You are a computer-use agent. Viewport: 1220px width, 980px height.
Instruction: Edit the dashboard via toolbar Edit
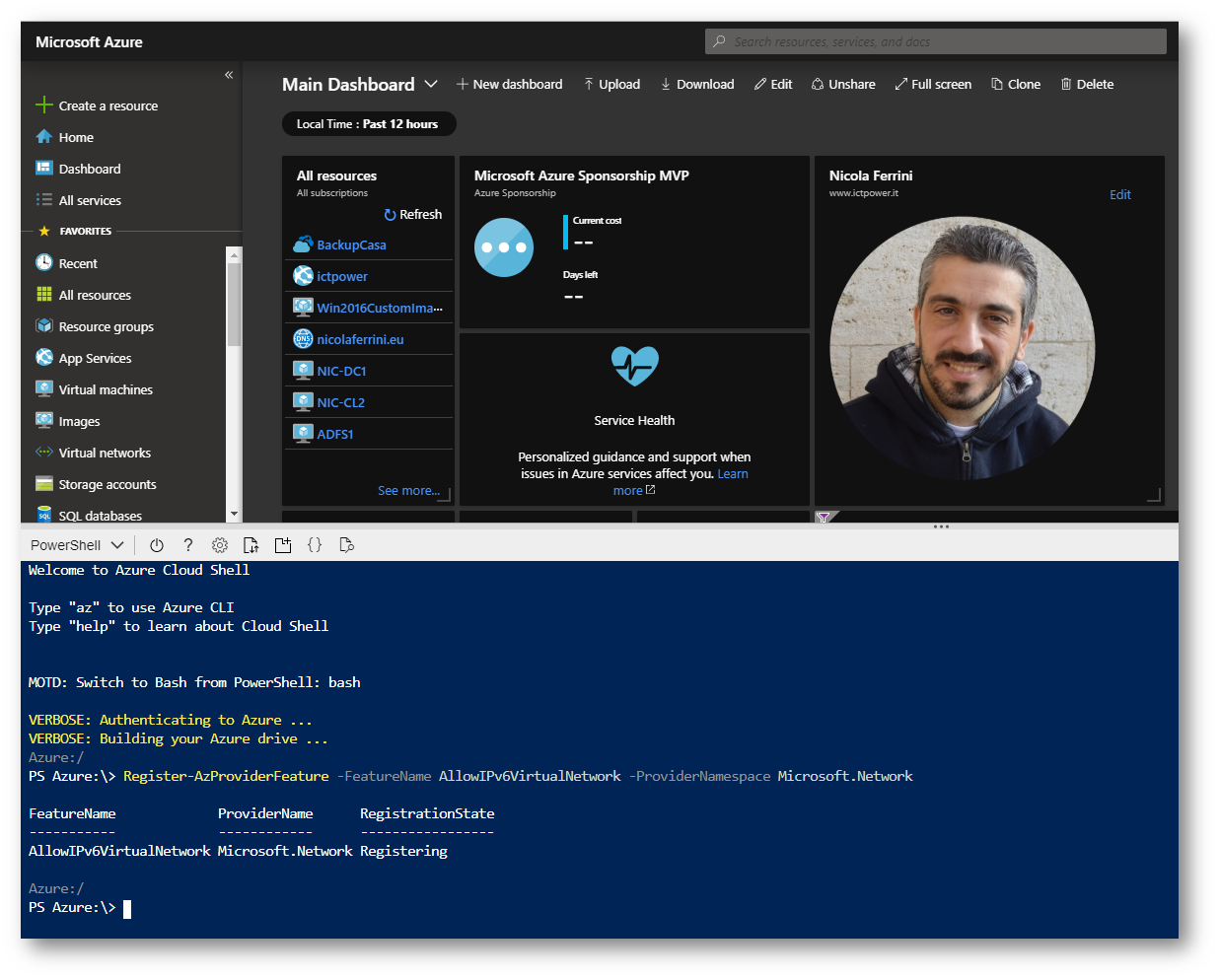(x=773, y=85)
